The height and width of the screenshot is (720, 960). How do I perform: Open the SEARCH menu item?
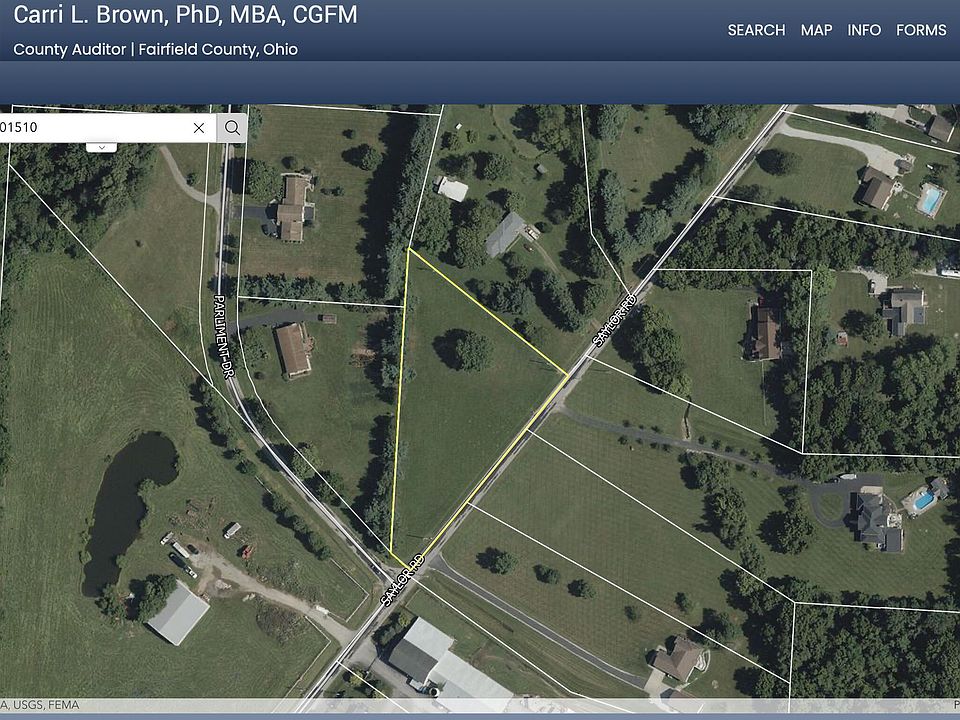756,30
